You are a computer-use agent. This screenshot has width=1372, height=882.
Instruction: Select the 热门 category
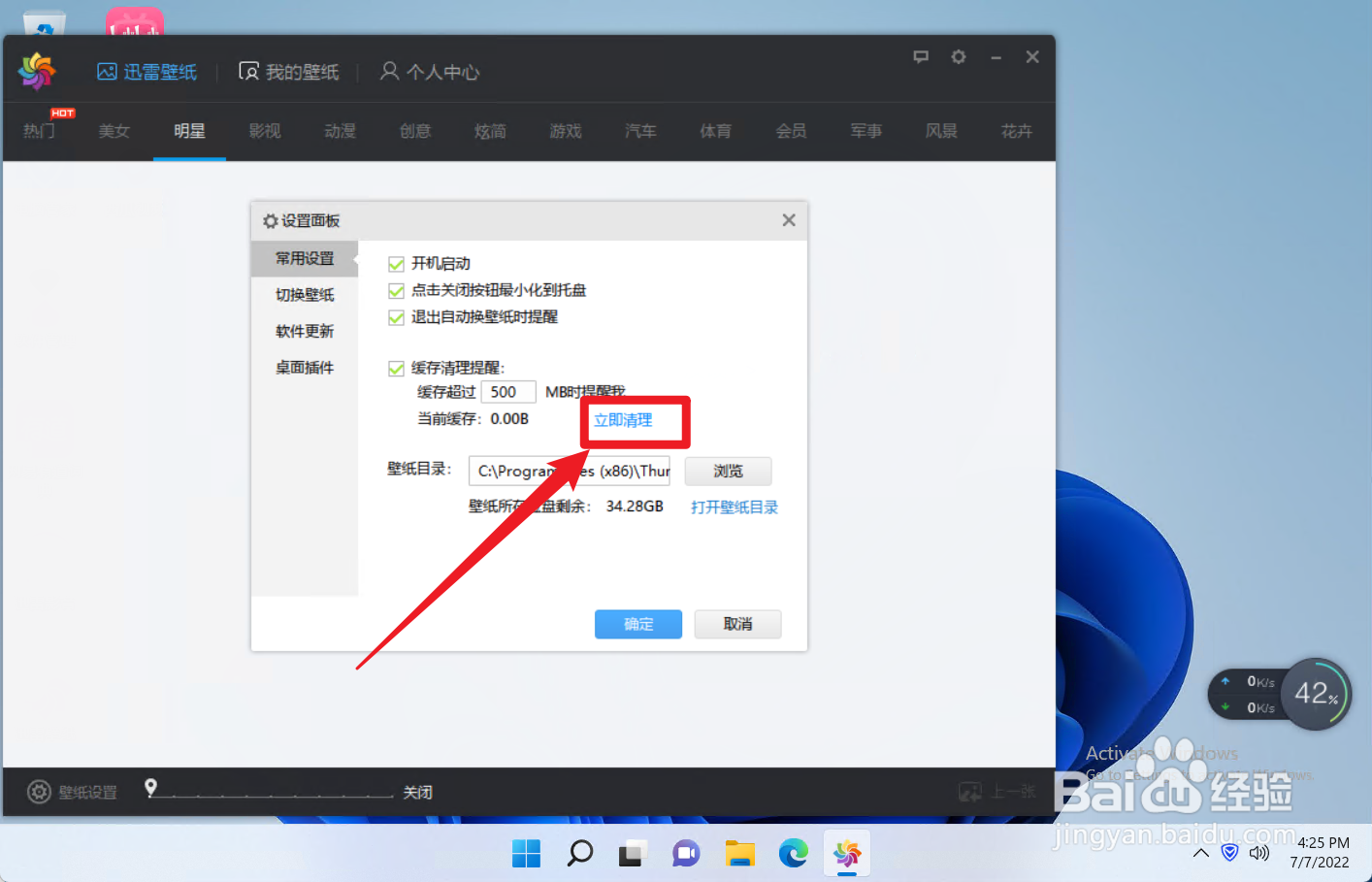(39, 131)
